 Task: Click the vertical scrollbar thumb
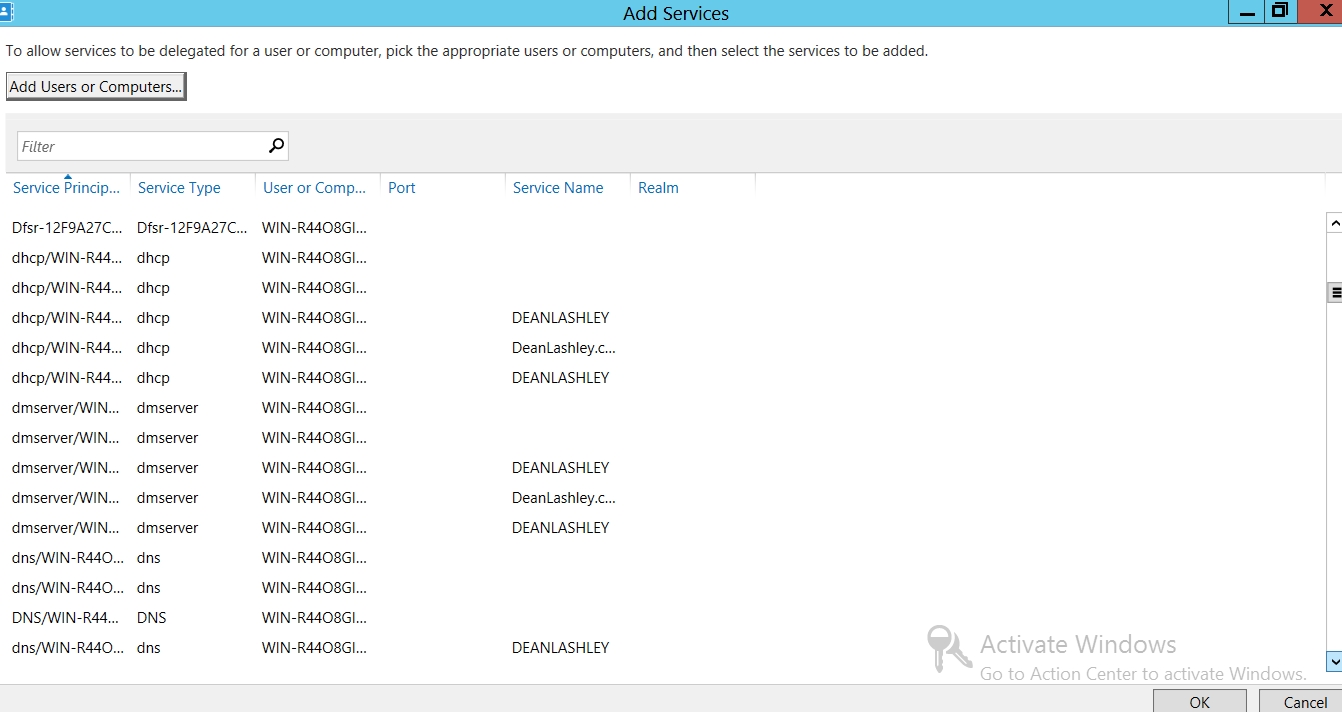1333,292
